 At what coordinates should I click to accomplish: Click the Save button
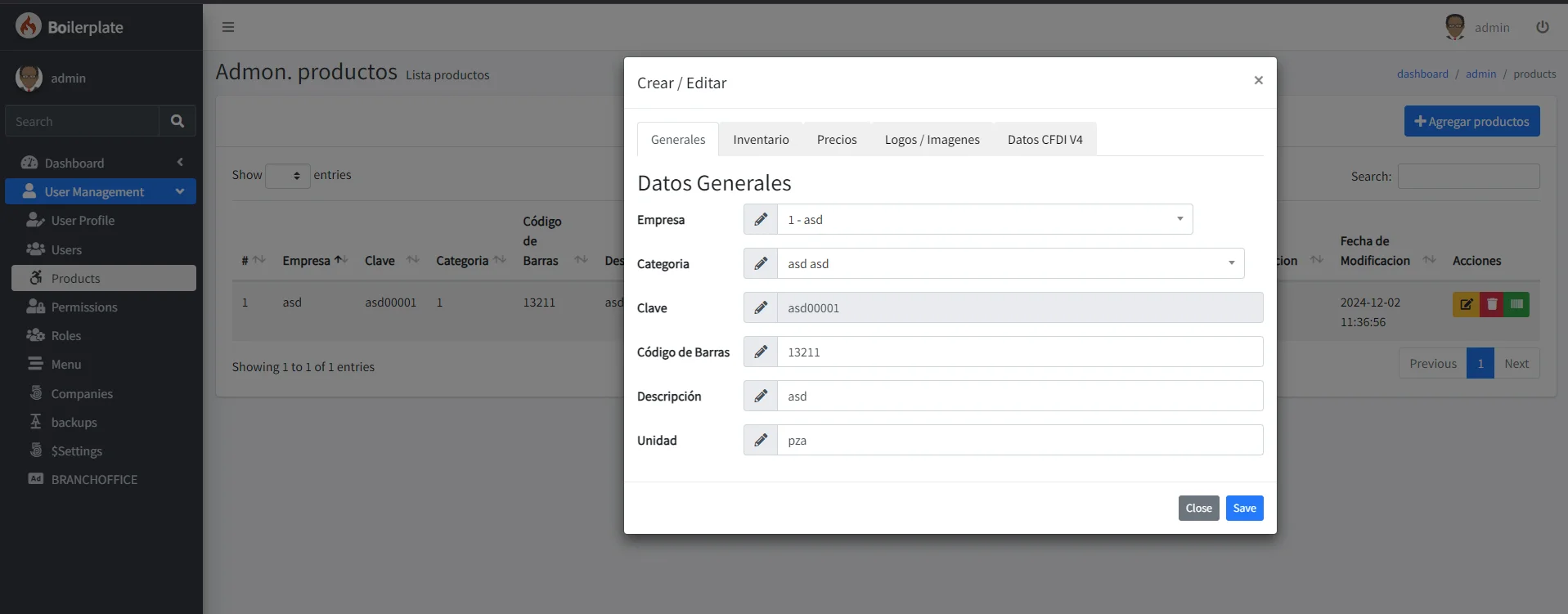coord(1244,508)
